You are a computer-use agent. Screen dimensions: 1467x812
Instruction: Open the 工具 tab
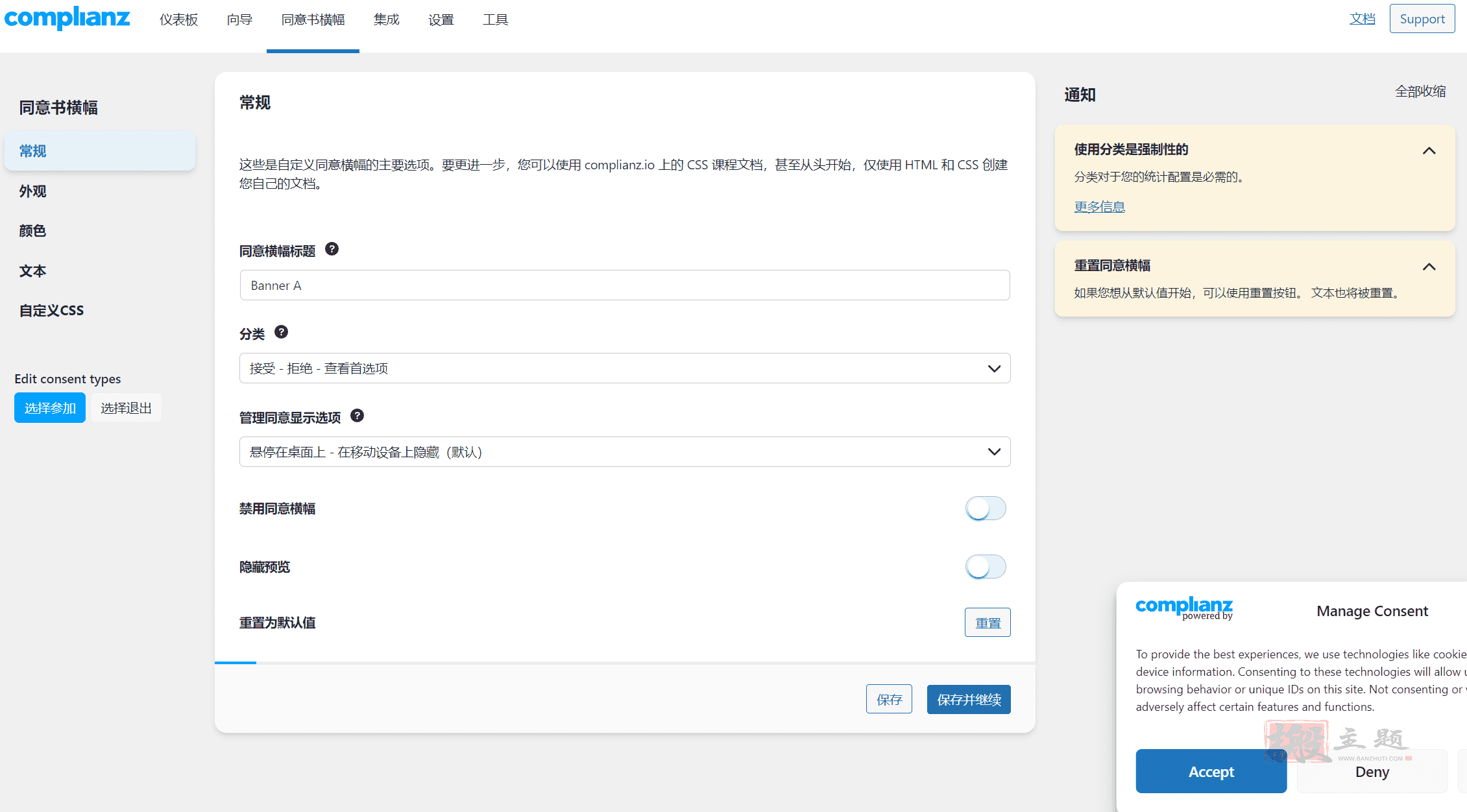click(495, 19)
